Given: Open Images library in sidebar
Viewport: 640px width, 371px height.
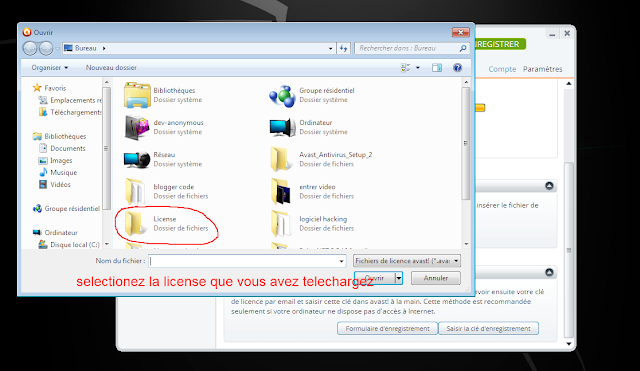Looking at the screenshot, I should 56,161.
